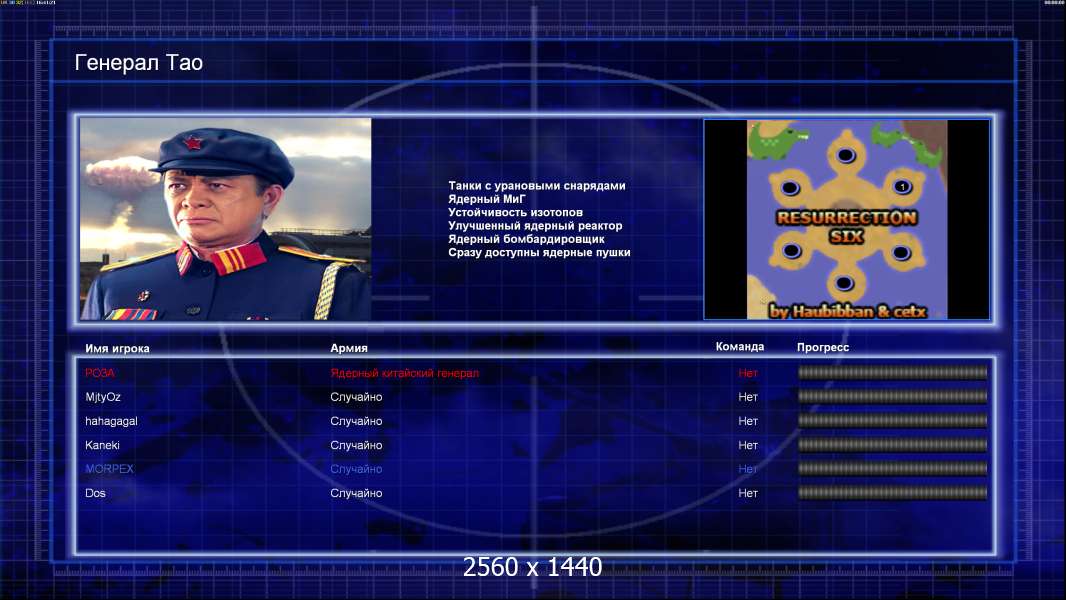The image size is (1066, 600).
Task: Click the progress bar for hahagagal
Action: coord(893,421)
